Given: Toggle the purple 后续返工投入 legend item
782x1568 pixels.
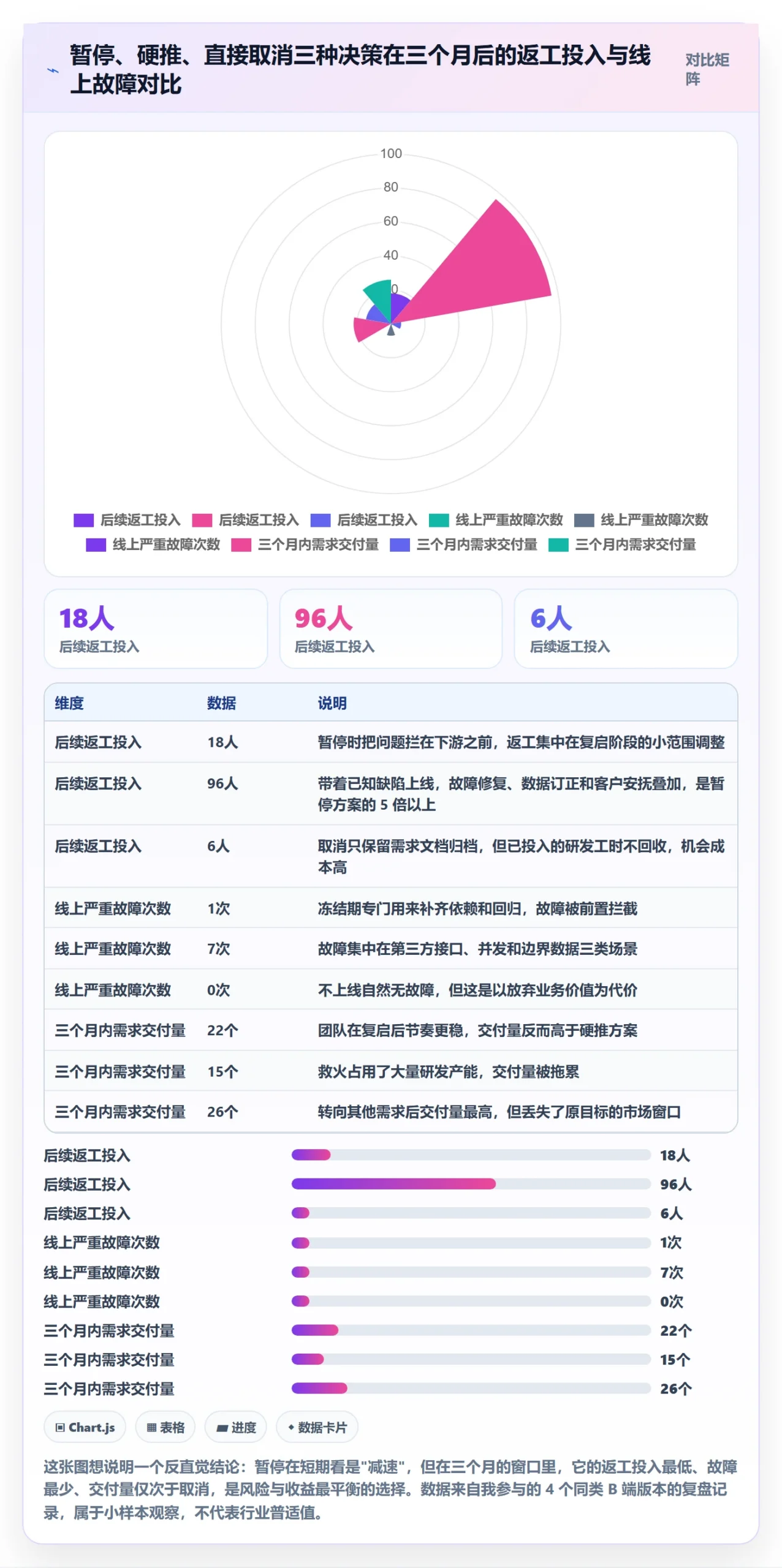Looking at the screenshot, I should pyautogui.click(x=127, y=520).
